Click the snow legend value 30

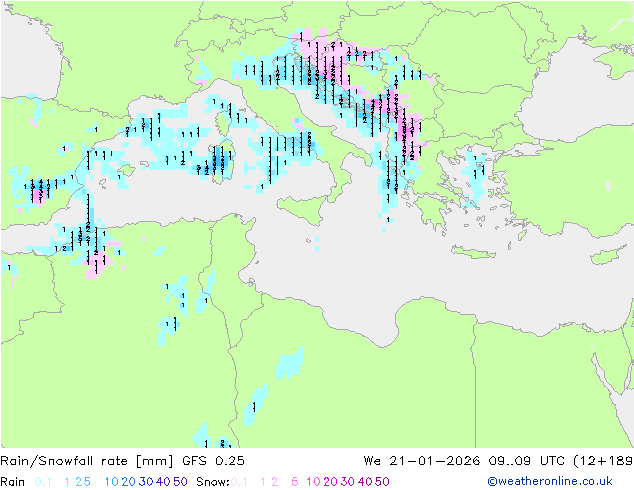point(348,482)
